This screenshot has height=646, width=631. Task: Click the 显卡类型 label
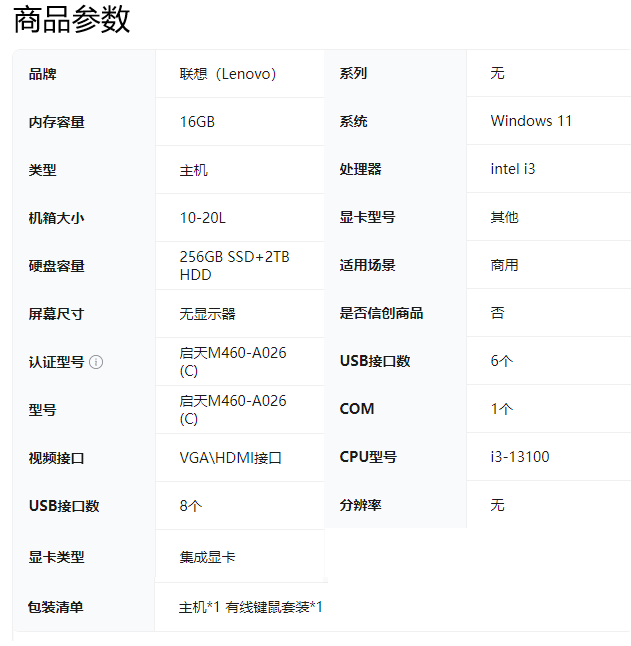pyautogui.click(x=56, y=557)
